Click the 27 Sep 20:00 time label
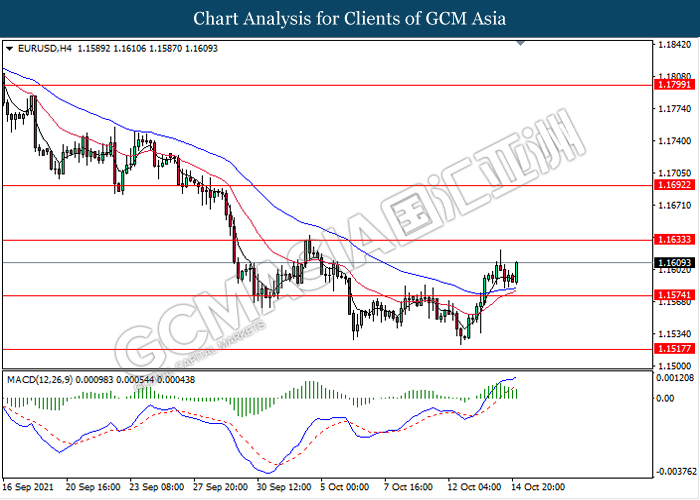700x500 pixels. click(221, 487)
